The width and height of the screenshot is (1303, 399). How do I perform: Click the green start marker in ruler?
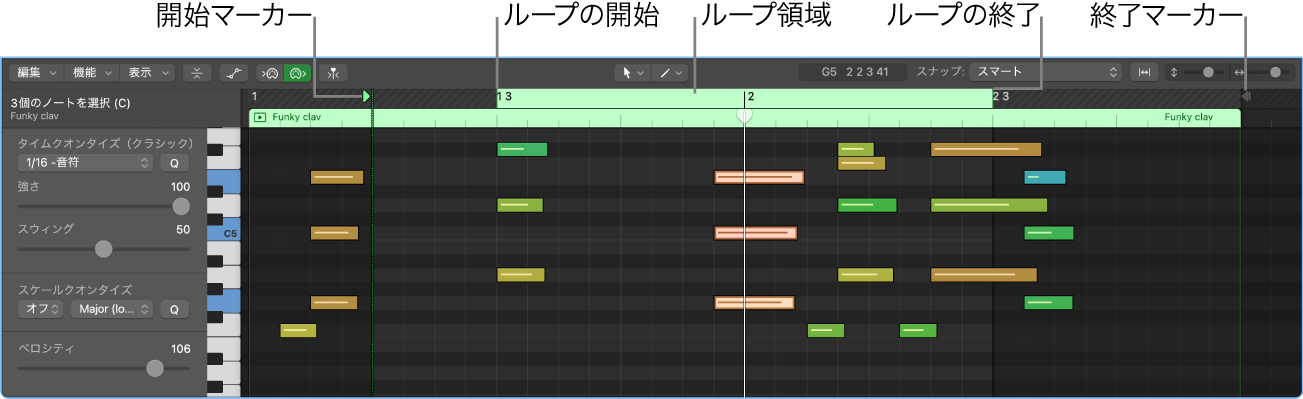[x=367, y=97]
